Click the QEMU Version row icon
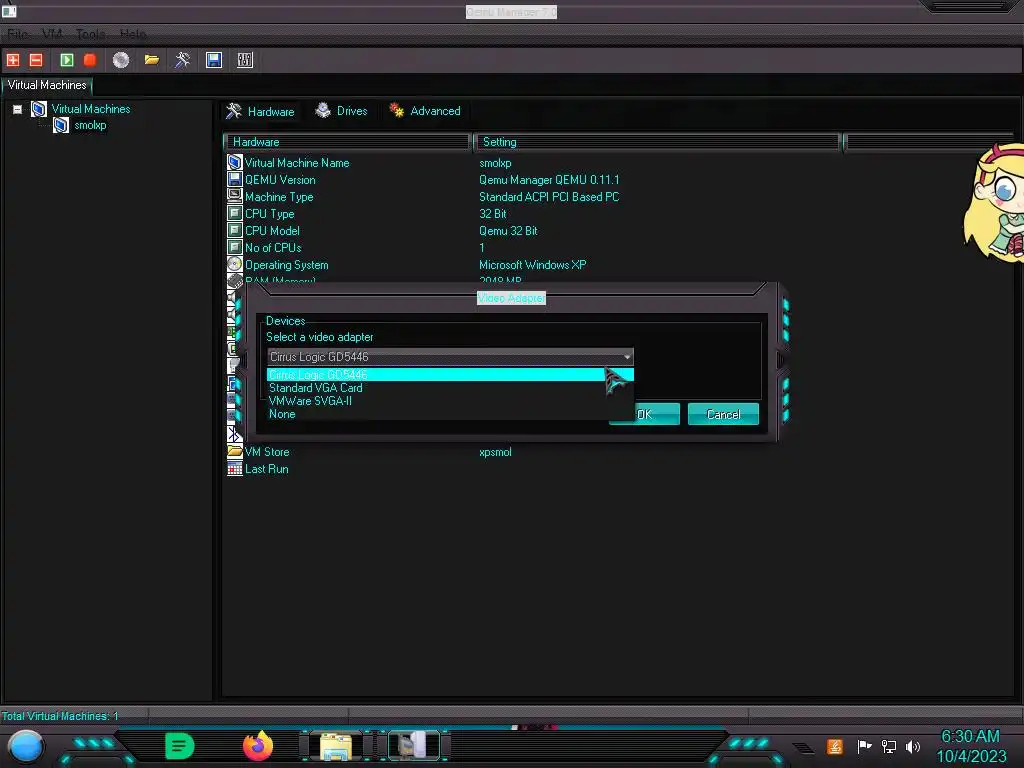The image size is (1024, 768). click(x=234, y=179)
